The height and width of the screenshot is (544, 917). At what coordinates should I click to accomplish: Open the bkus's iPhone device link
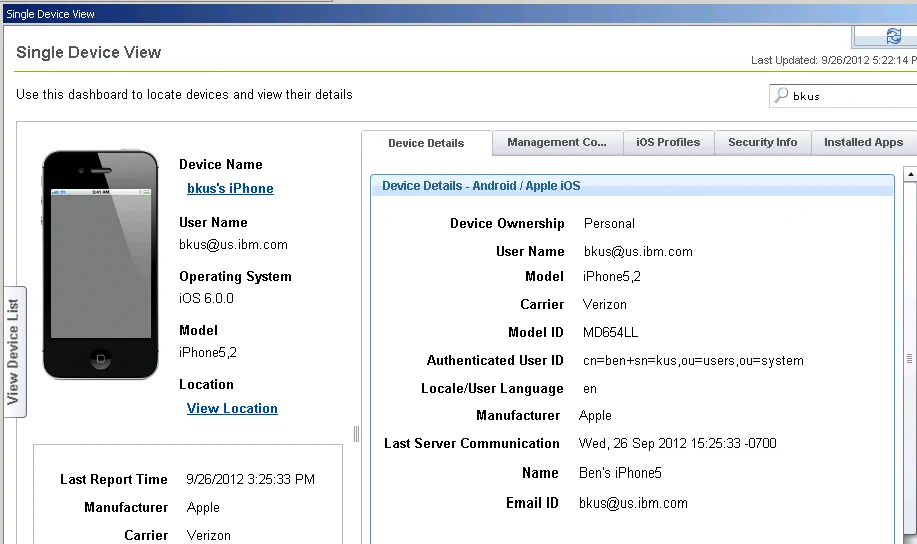(x=230, y=188)
